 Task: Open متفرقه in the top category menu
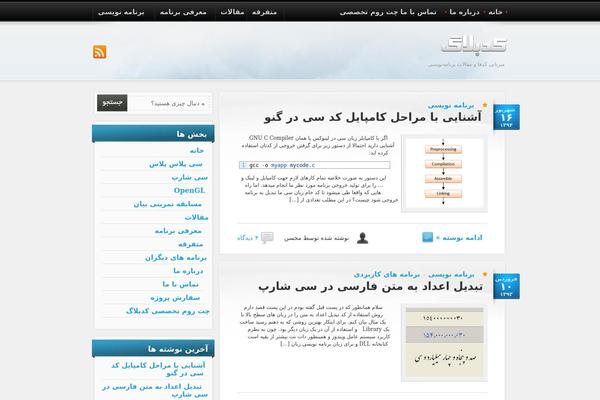pos(264,12)
